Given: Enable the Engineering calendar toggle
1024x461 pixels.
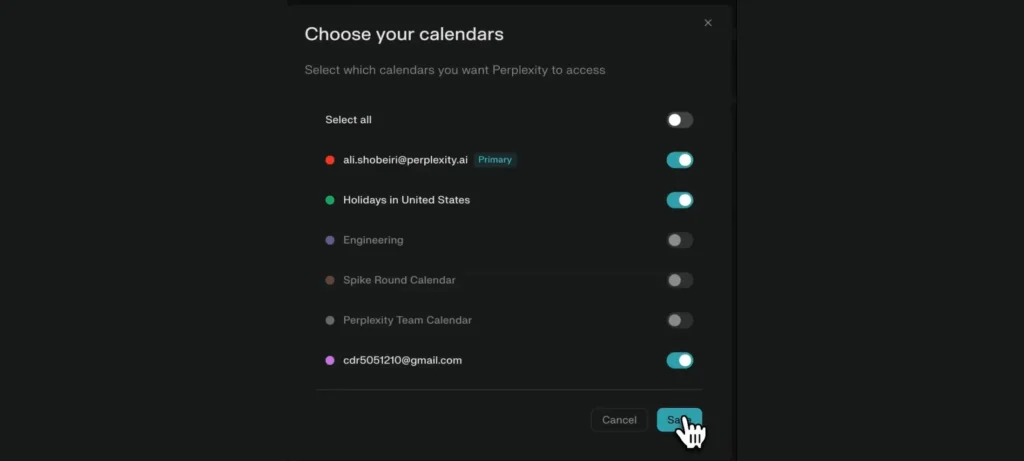Looking at the screenshot, I should pyautogui.click(x=680, y=240).
